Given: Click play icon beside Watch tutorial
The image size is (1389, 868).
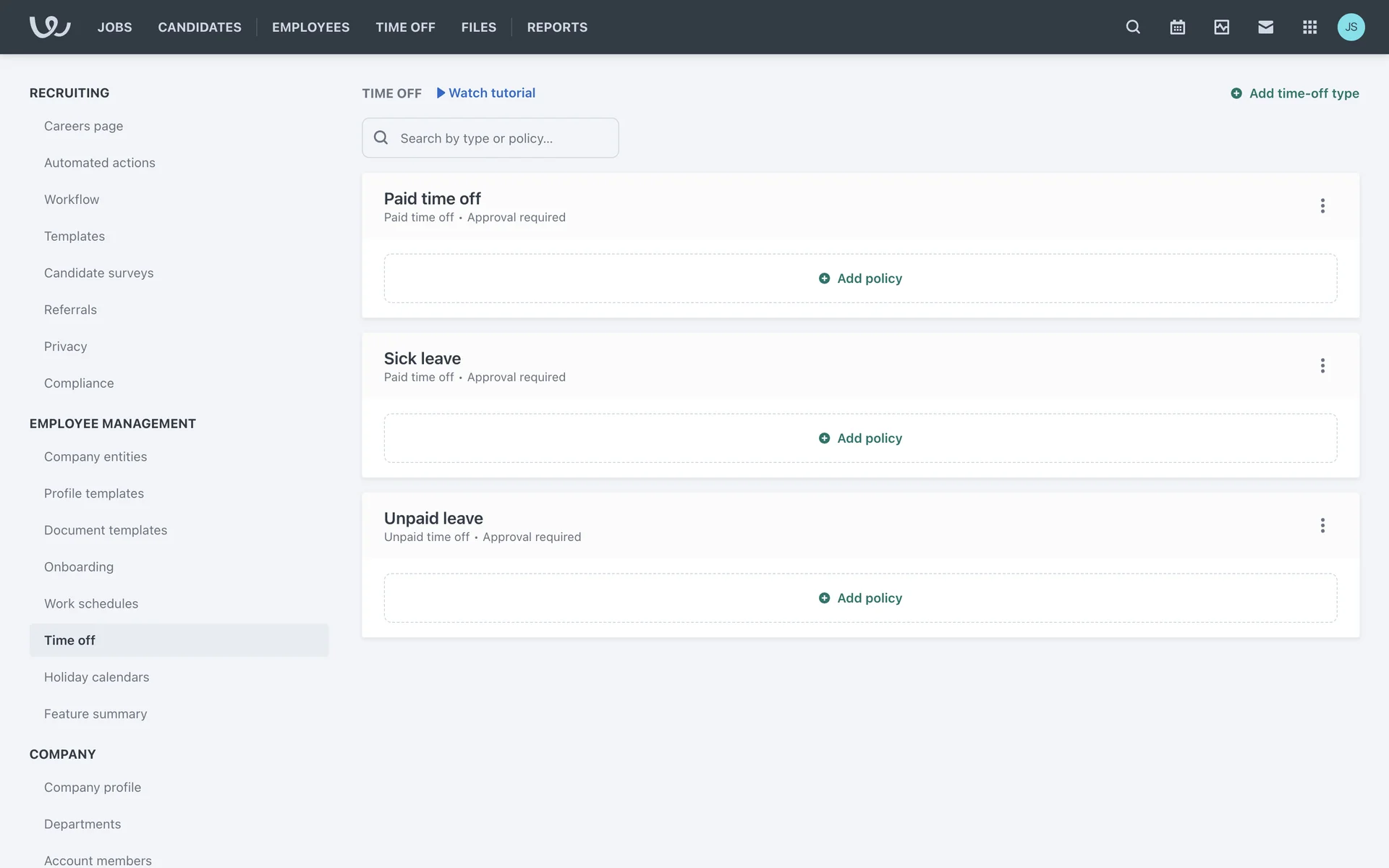Looking at the screenshot, I should (x=441, y=93).
